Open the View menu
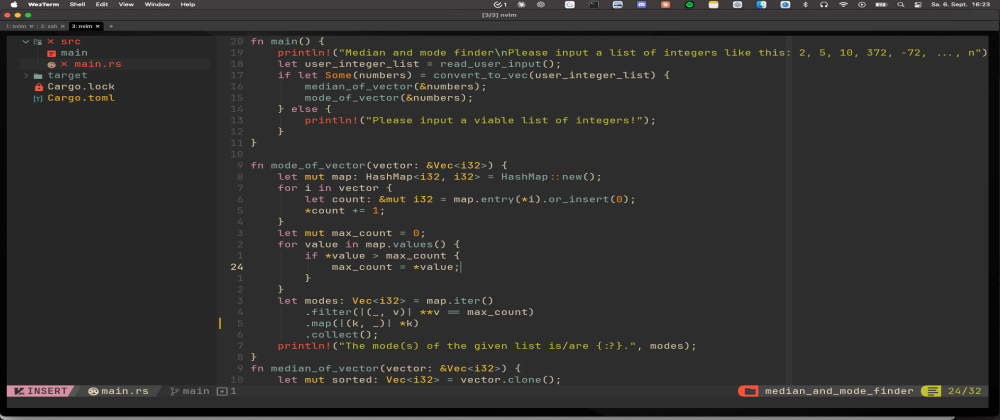 tap(126, 4)
